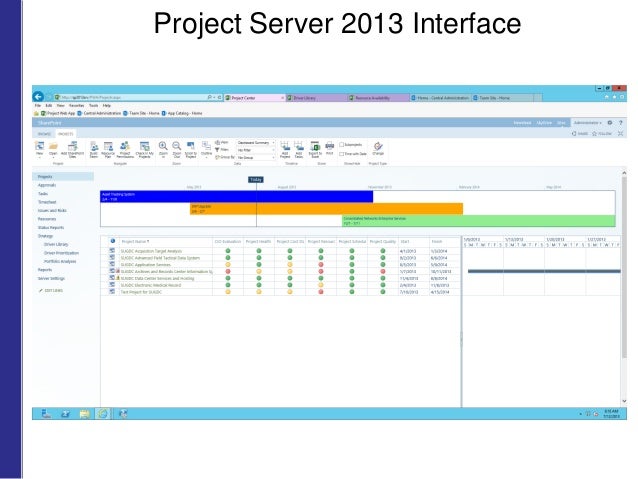Open the browser Favorites menu
The width and height of the screenshot is (638, 479).
pos(76,105)
